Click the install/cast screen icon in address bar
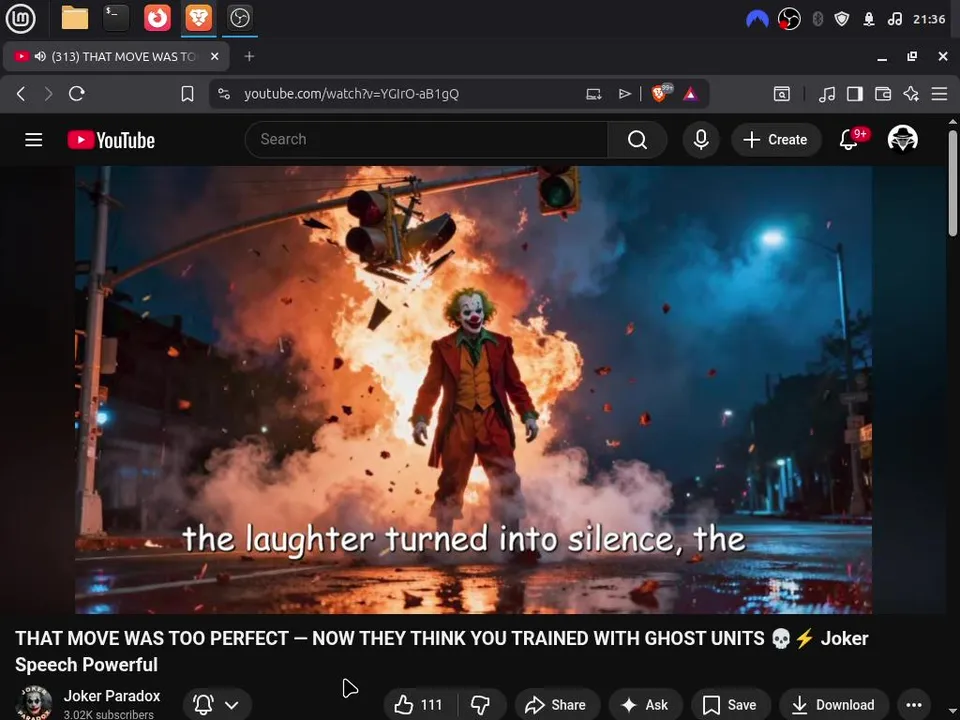 (x=593, y=94)
